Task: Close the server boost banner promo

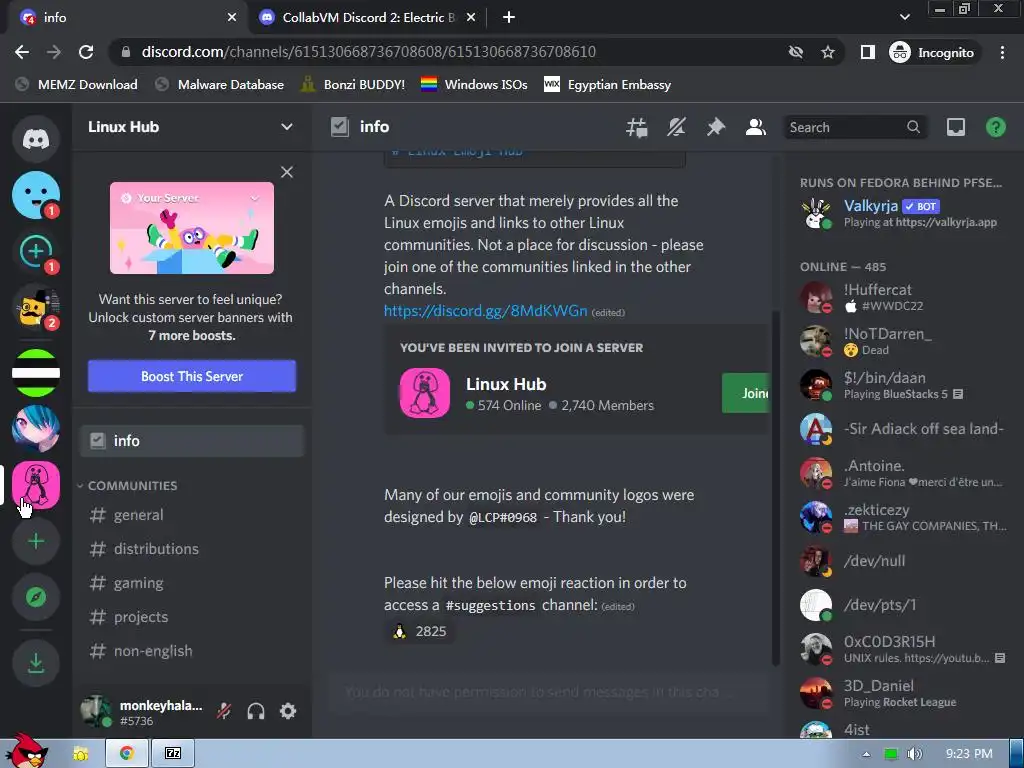Action: click(x=287, y=172)
